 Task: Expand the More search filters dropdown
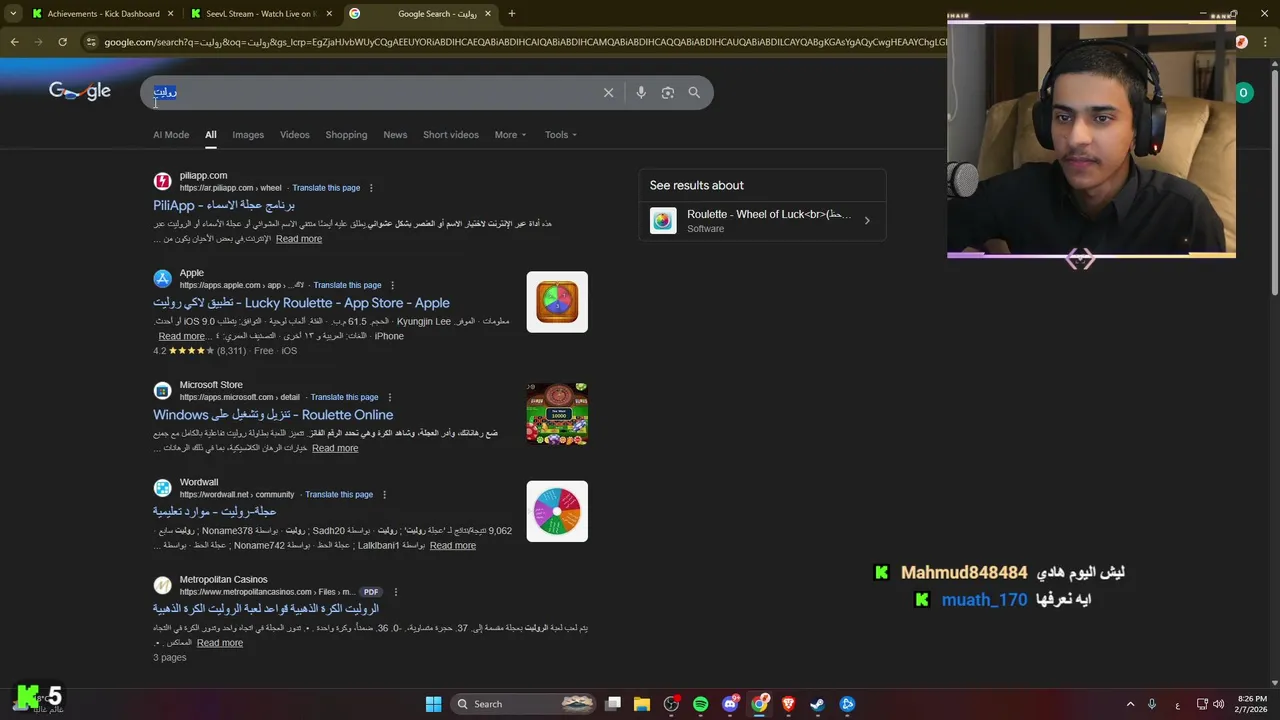click(510, 135)
